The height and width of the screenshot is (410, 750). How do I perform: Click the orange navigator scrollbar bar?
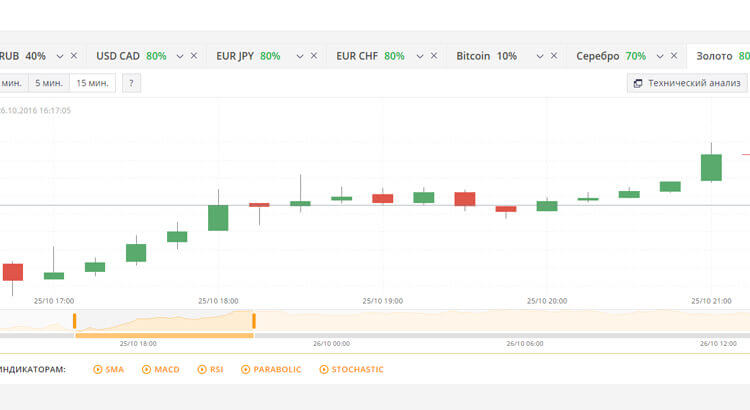(165, 336)
